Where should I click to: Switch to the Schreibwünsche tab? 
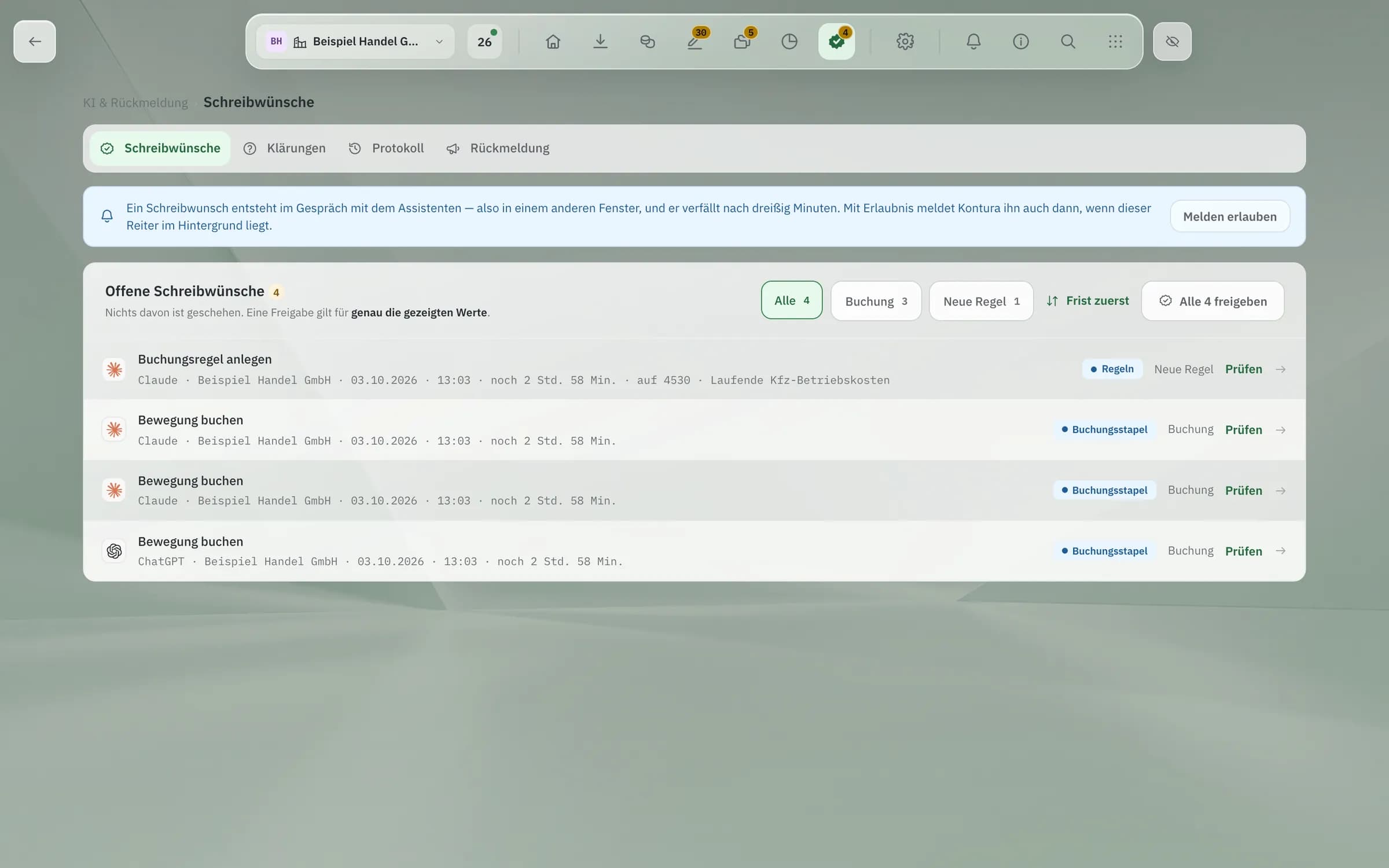(160, 149)
